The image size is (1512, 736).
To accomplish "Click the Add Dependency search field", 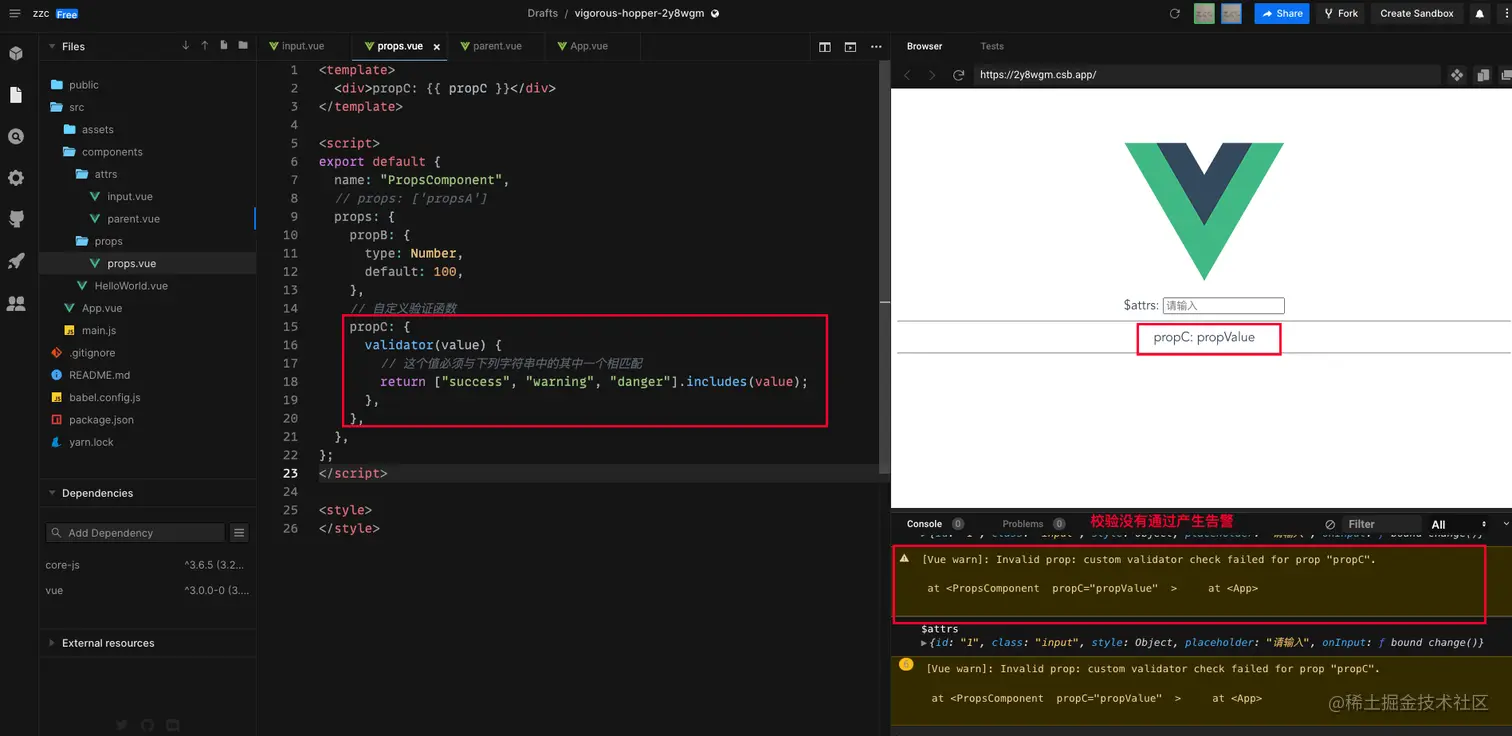I will (136, 533).
